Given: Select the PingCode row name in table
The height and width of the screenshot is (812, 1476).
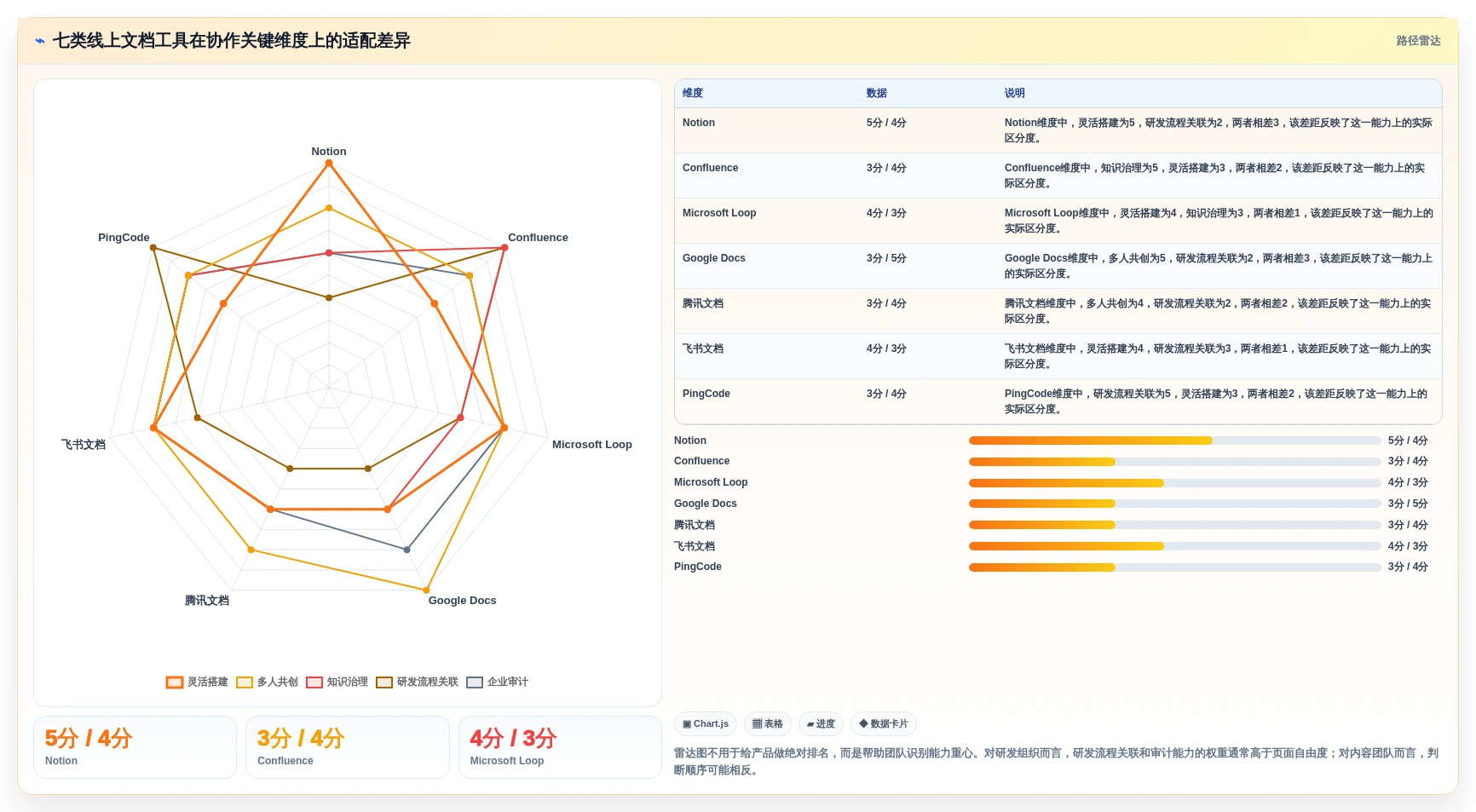Looking at the screenshot, I should point(706,394).
